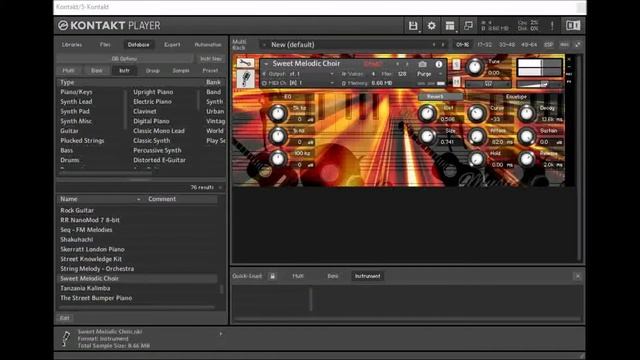Toggle the Preset database filter
This screenshot has height=360, width=640.
pyautogui.click(x=210, y=70)
